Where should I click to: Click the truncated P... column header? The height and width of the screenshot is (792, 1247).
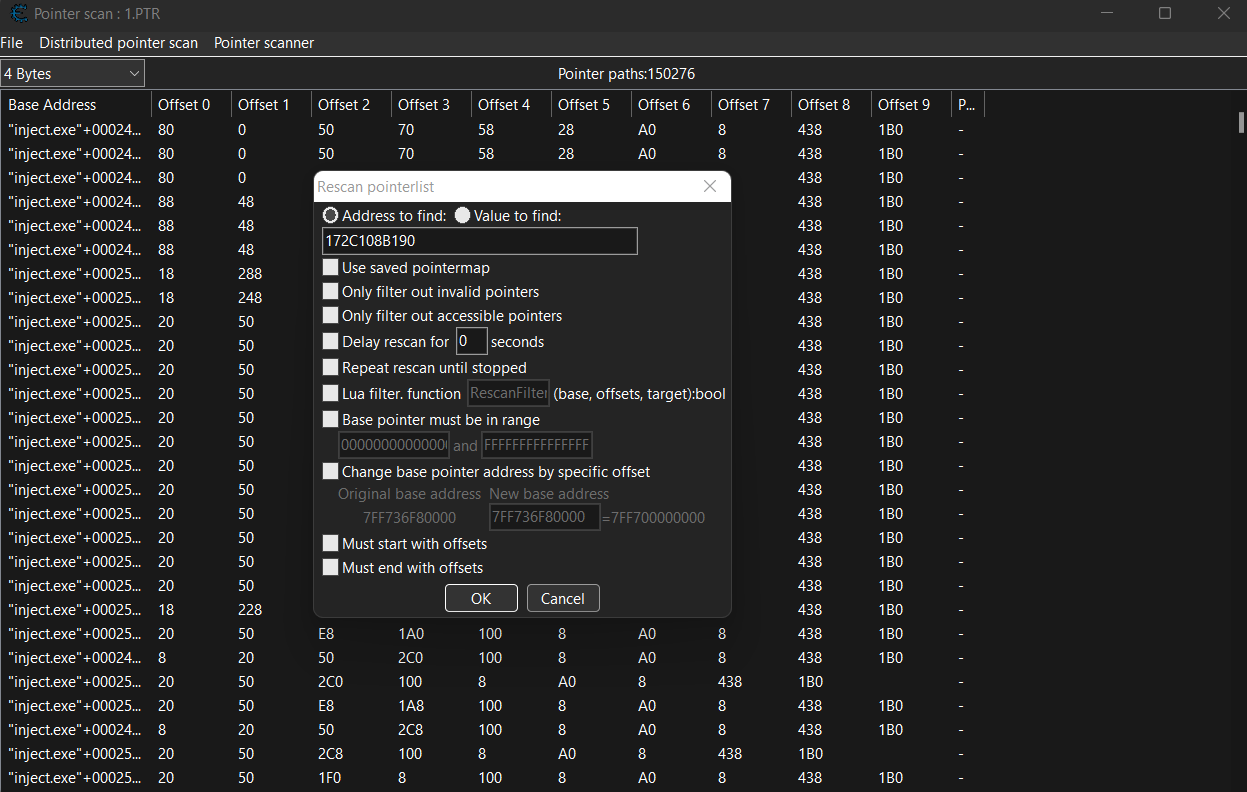[968, 105]
